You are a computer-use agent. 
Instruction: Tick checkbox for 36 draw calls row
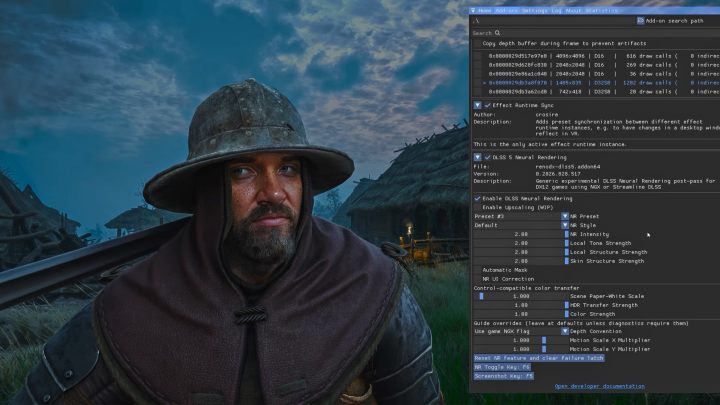pyautogui.click(x=478, y=74)
